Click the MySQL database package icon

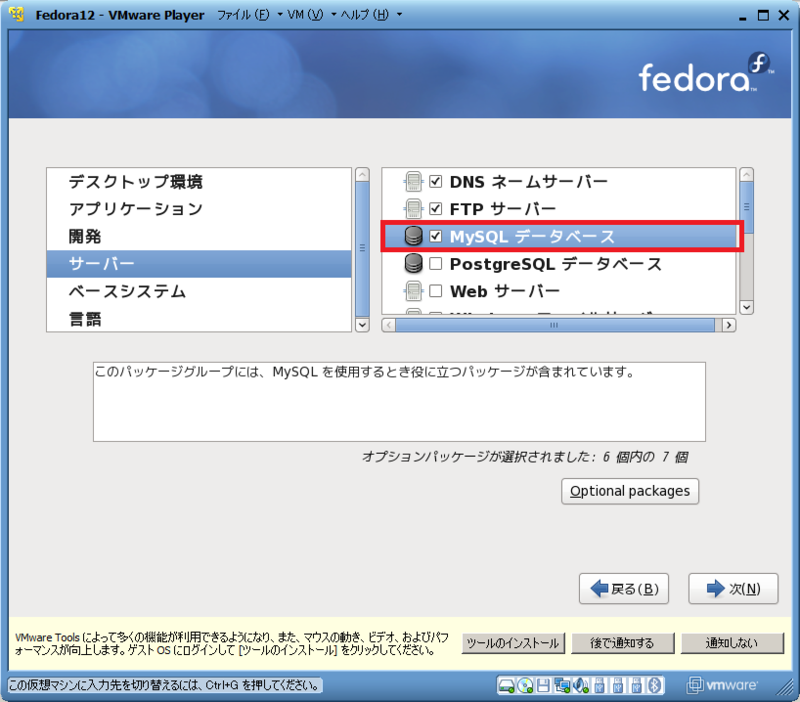[413, 237]
